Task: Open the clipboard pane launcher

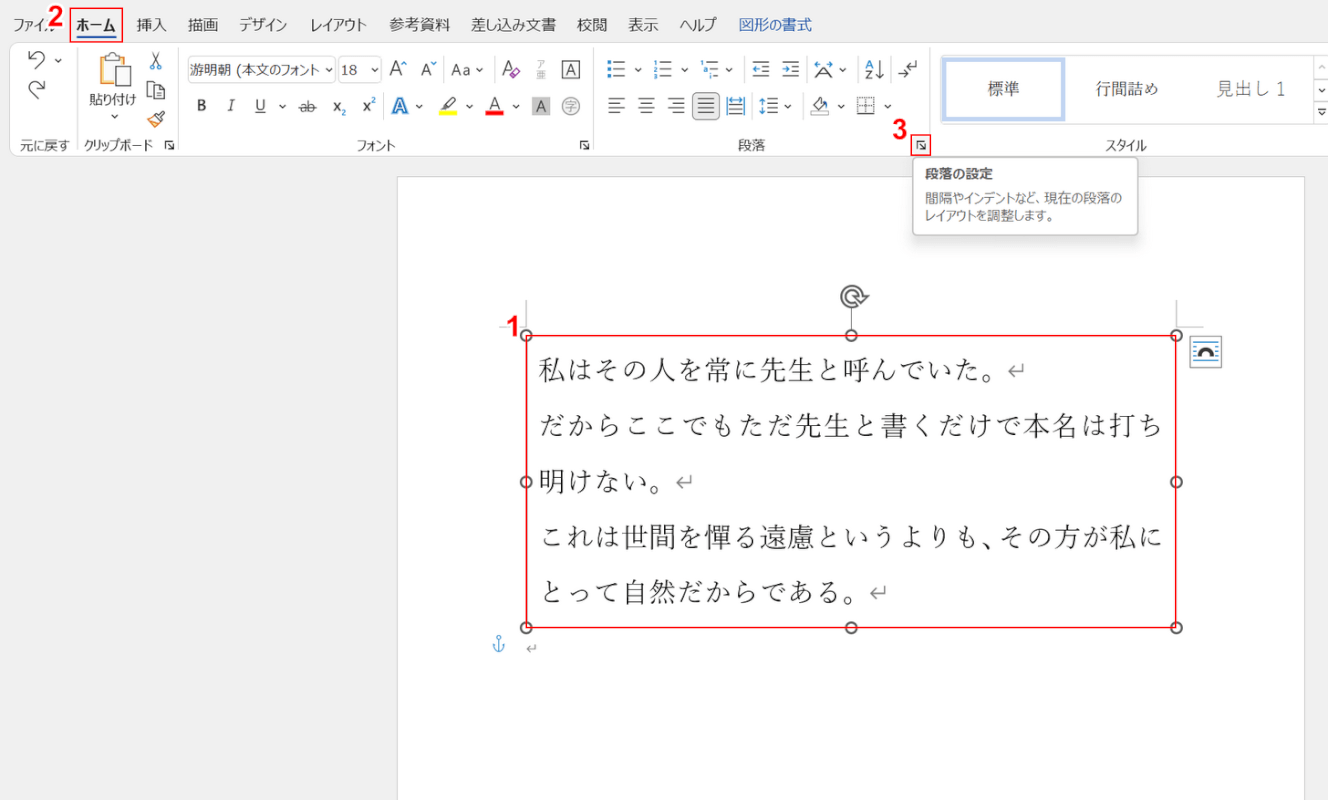Action: (x=169, y=146)
